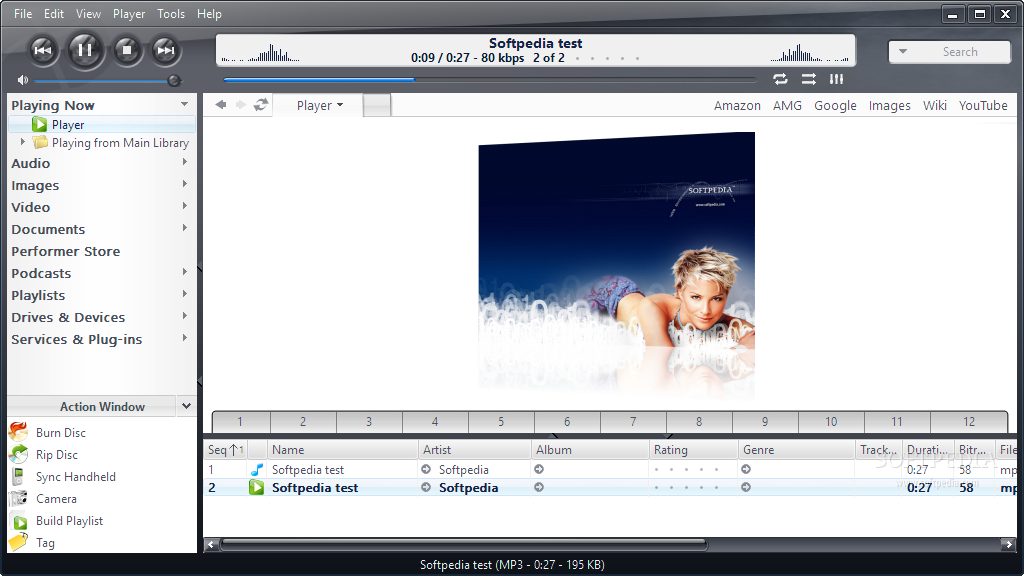Image resolution: width=1024 pixels, height=576 pixels.
Task: Click the horizontal scrollbar thumb
Action: pos(464,544)
